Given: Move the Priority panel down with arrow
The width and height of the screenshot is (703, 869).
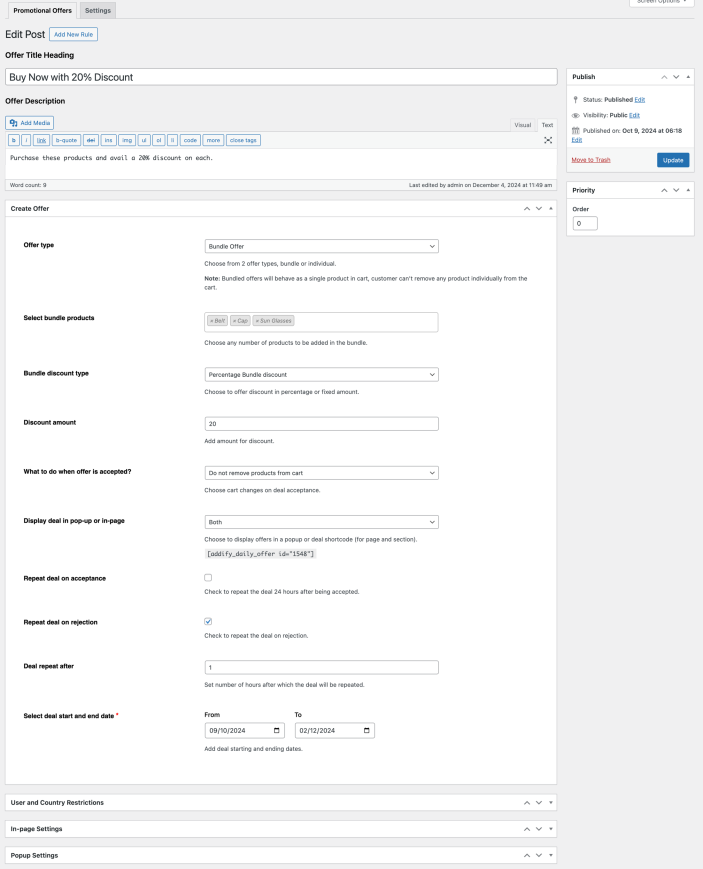Looking at the screenshot, I should (x=675, y=190).
